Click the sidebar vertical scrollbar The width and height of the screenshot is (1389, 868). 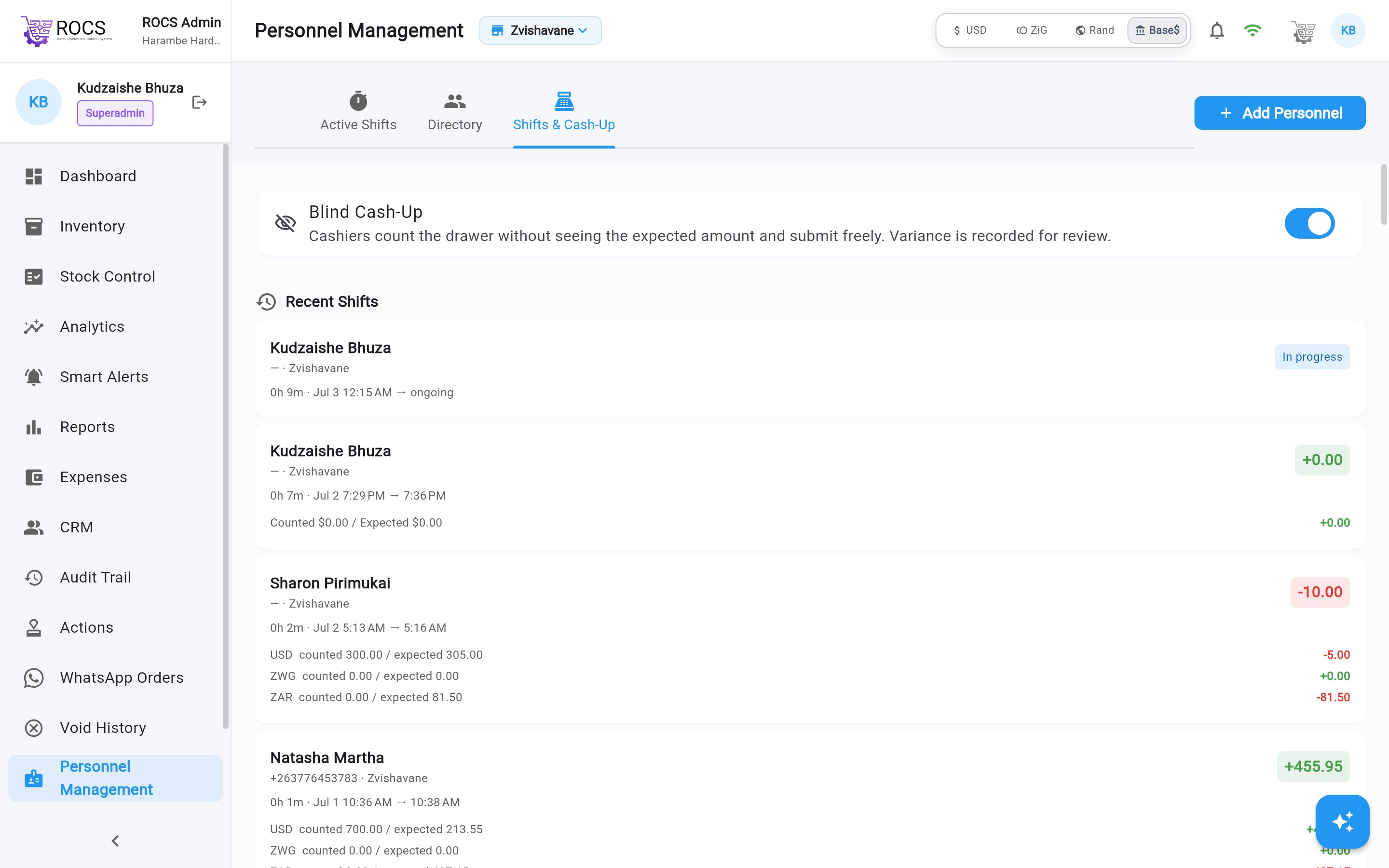(x=226, y=436)
